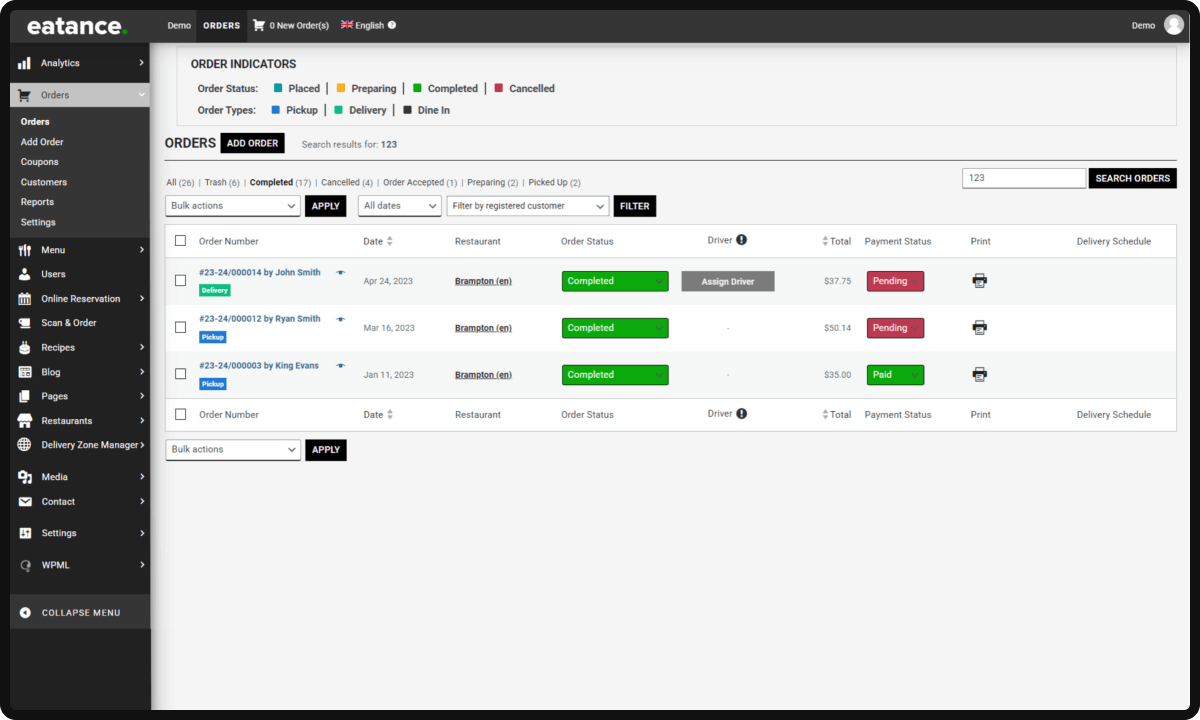This screenshot has width=1200, height=720.
Task: Click the Contact envelope icon
Action: (24, 502)
